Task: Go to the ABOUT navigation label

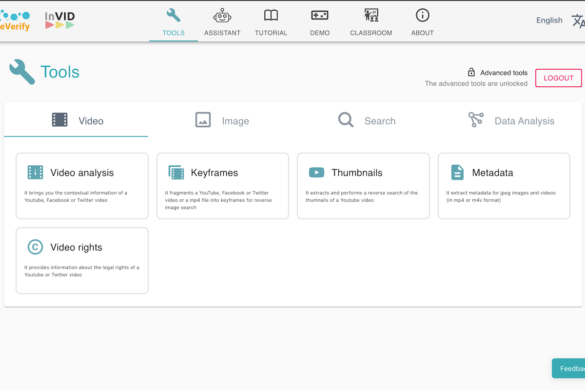Action: (x=422, y=33)
